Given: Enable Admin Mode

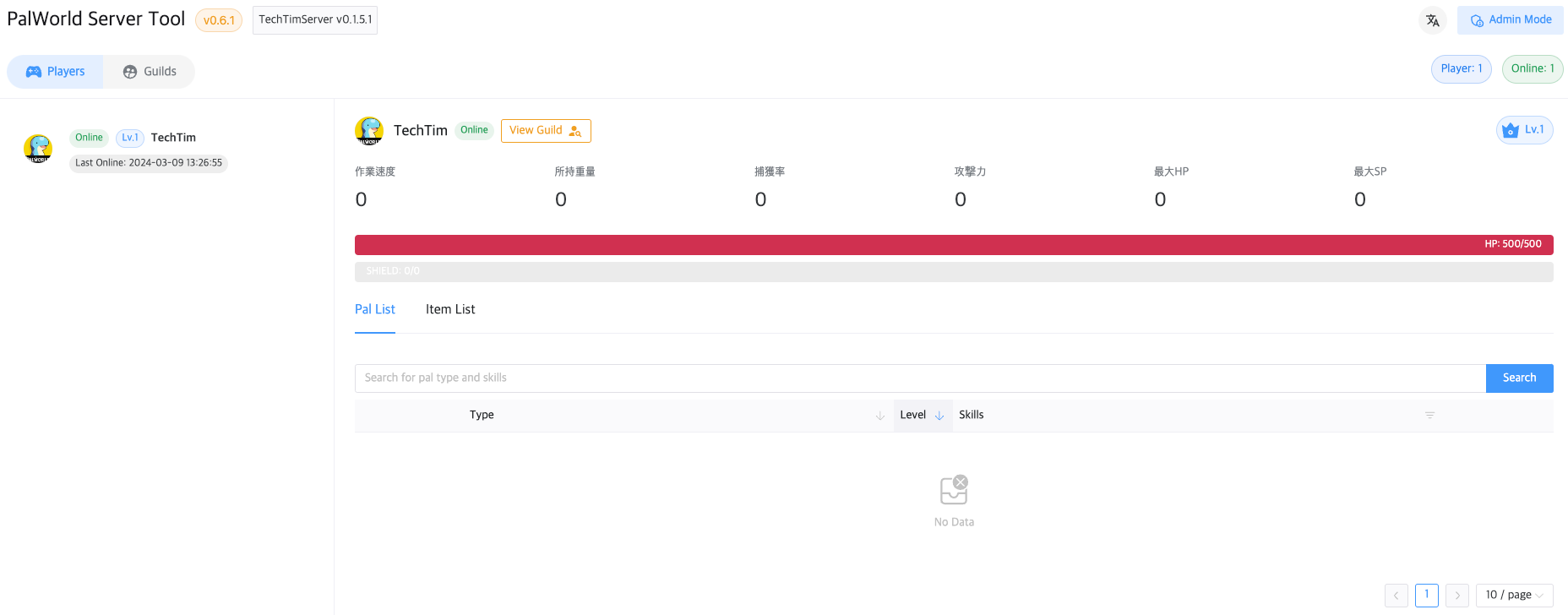Looking at the screenshot, I should pyautogui.click(x=1511, y=20).
